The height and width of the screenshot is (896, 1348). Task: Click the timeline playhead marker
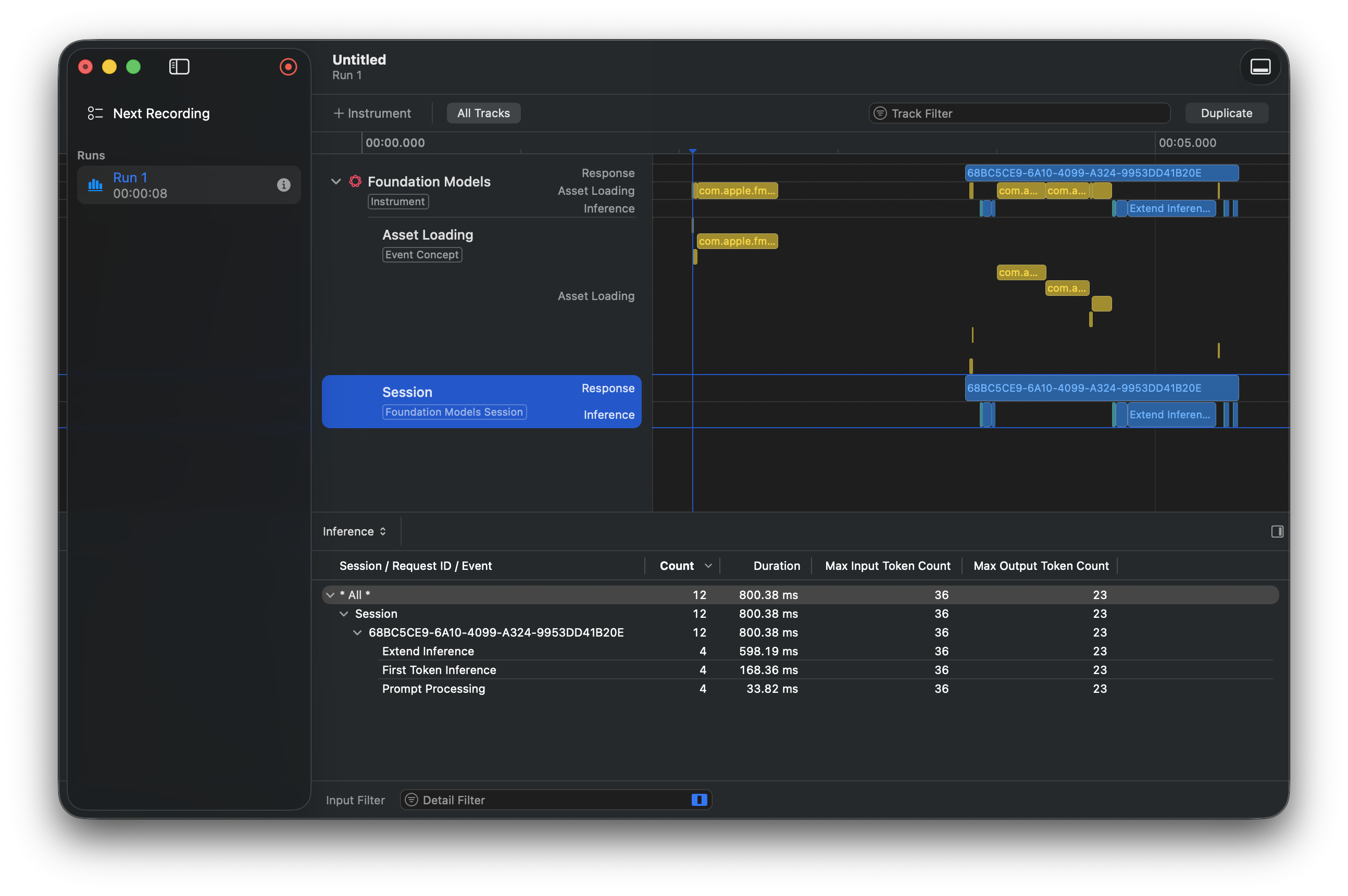tap(692, 151)
